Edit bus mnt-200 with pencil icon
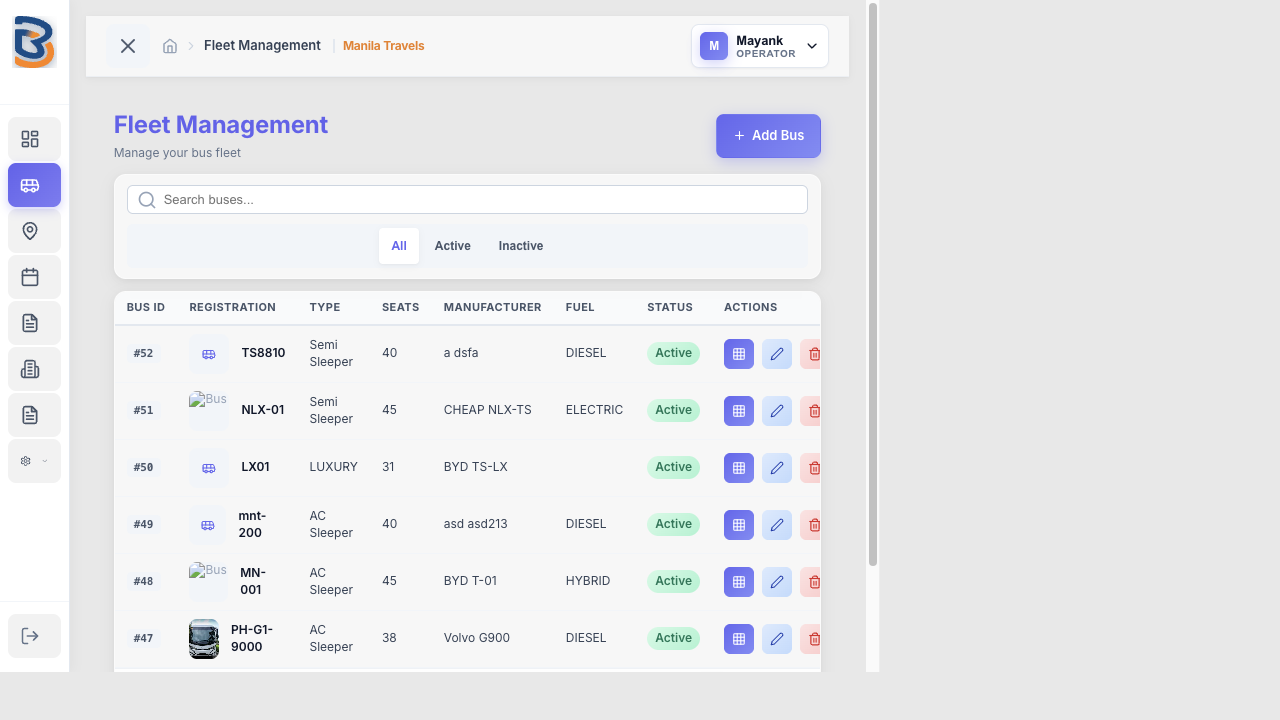Viewport: 1280px width, 720px height. click(777, 525)
